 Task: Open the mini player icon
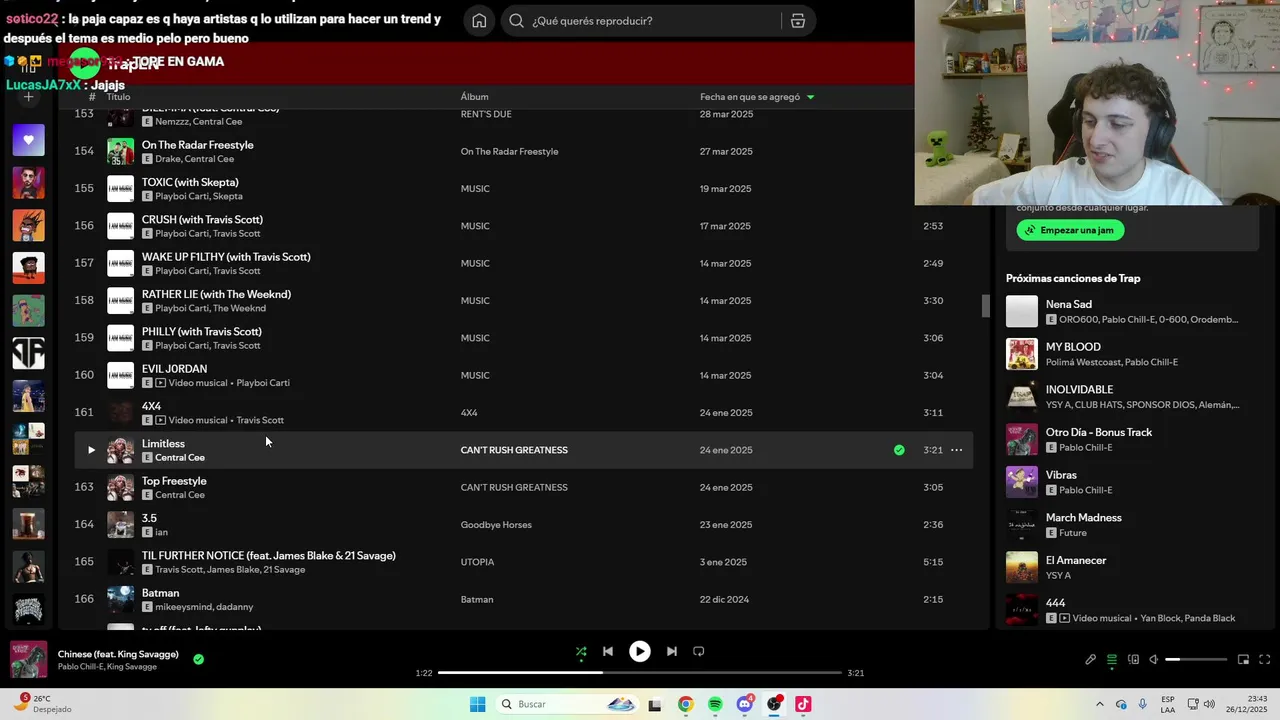pos(1243,659)
